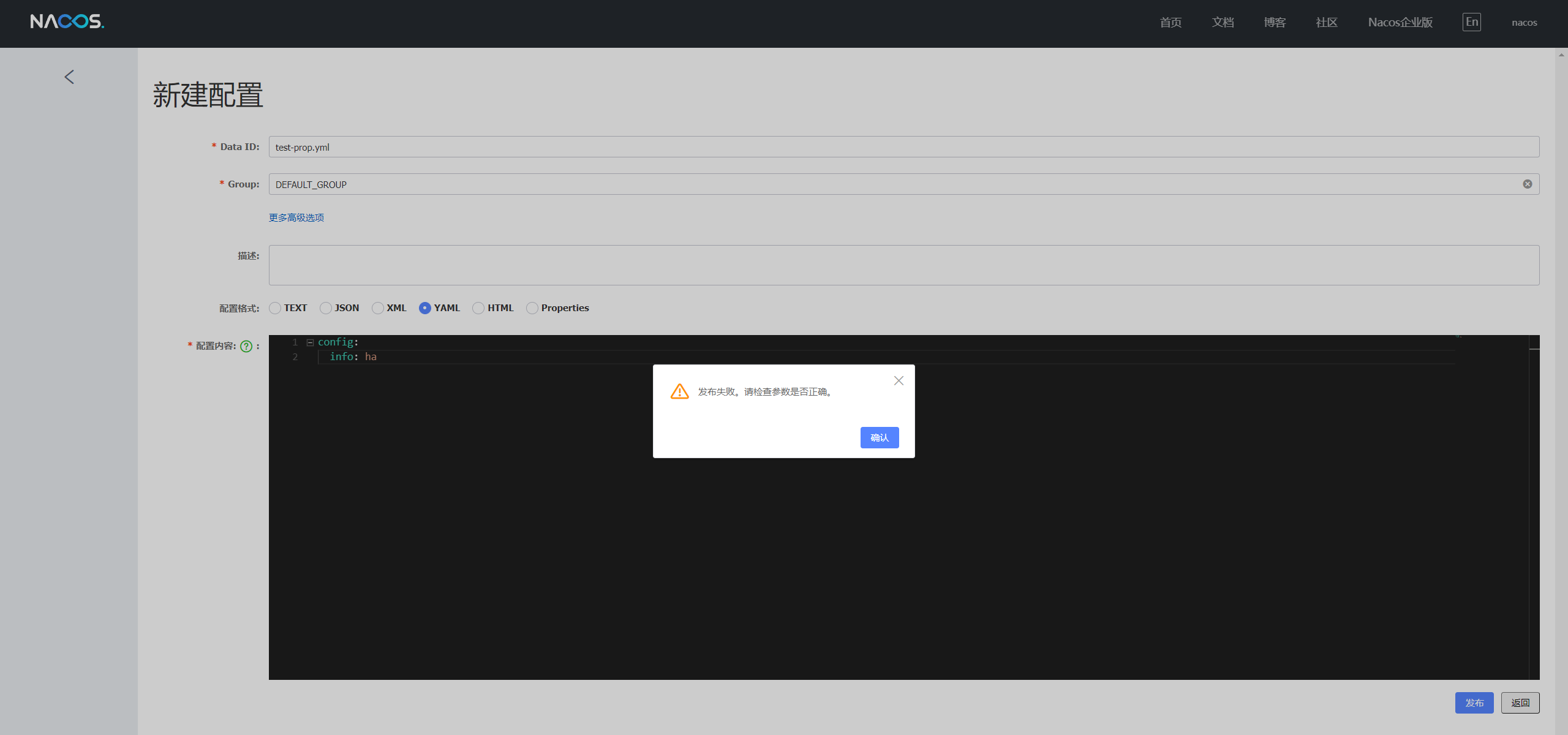
Task: Choose the Properties format option
Action: pos(532,308)
